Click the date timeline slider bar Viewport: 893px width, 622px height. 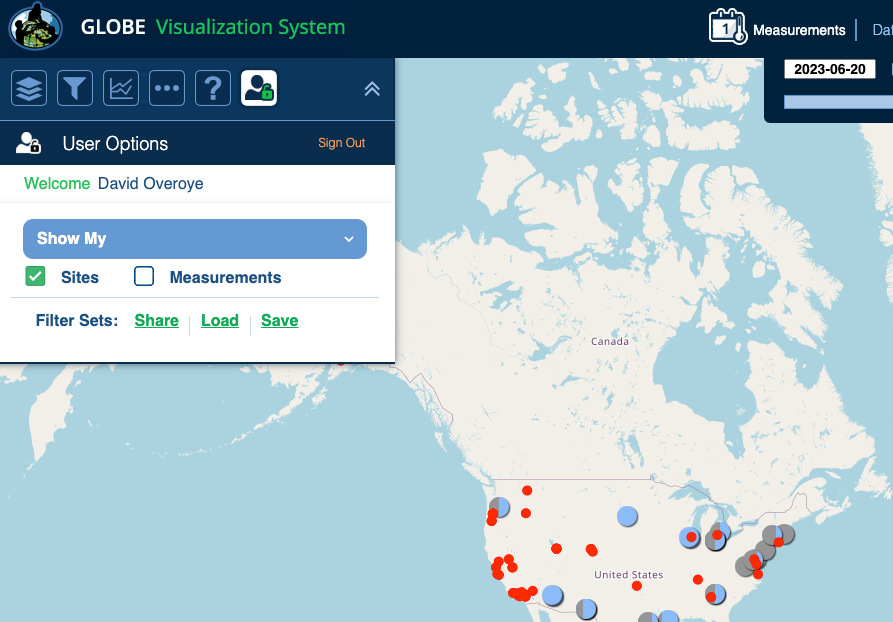(838, 101)
